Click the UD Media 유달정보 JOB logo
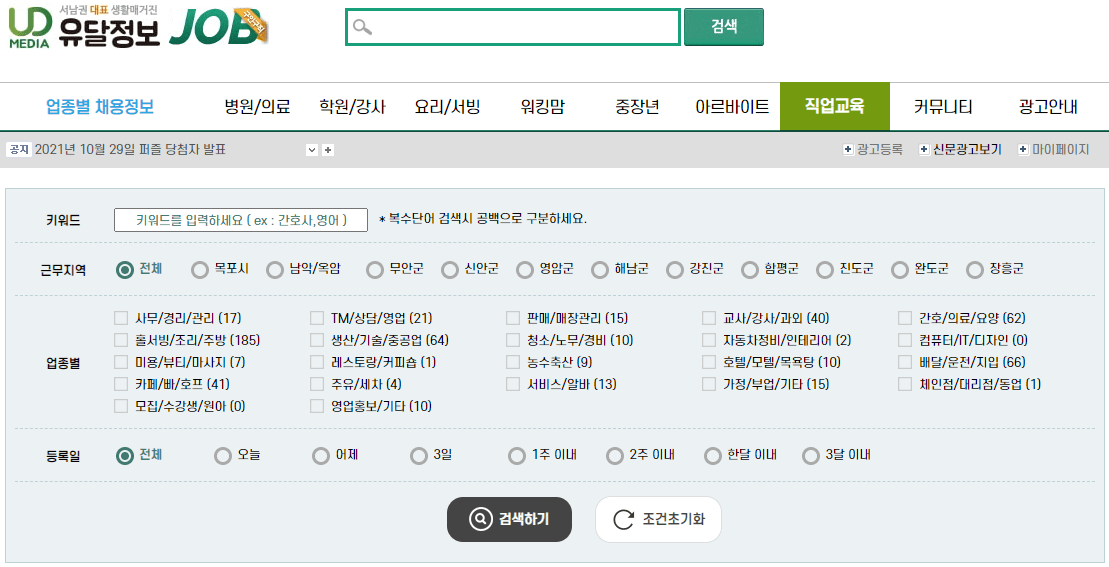Image resolution: width=1109 pixels, height=567 pixels. (x=139, y=26)
